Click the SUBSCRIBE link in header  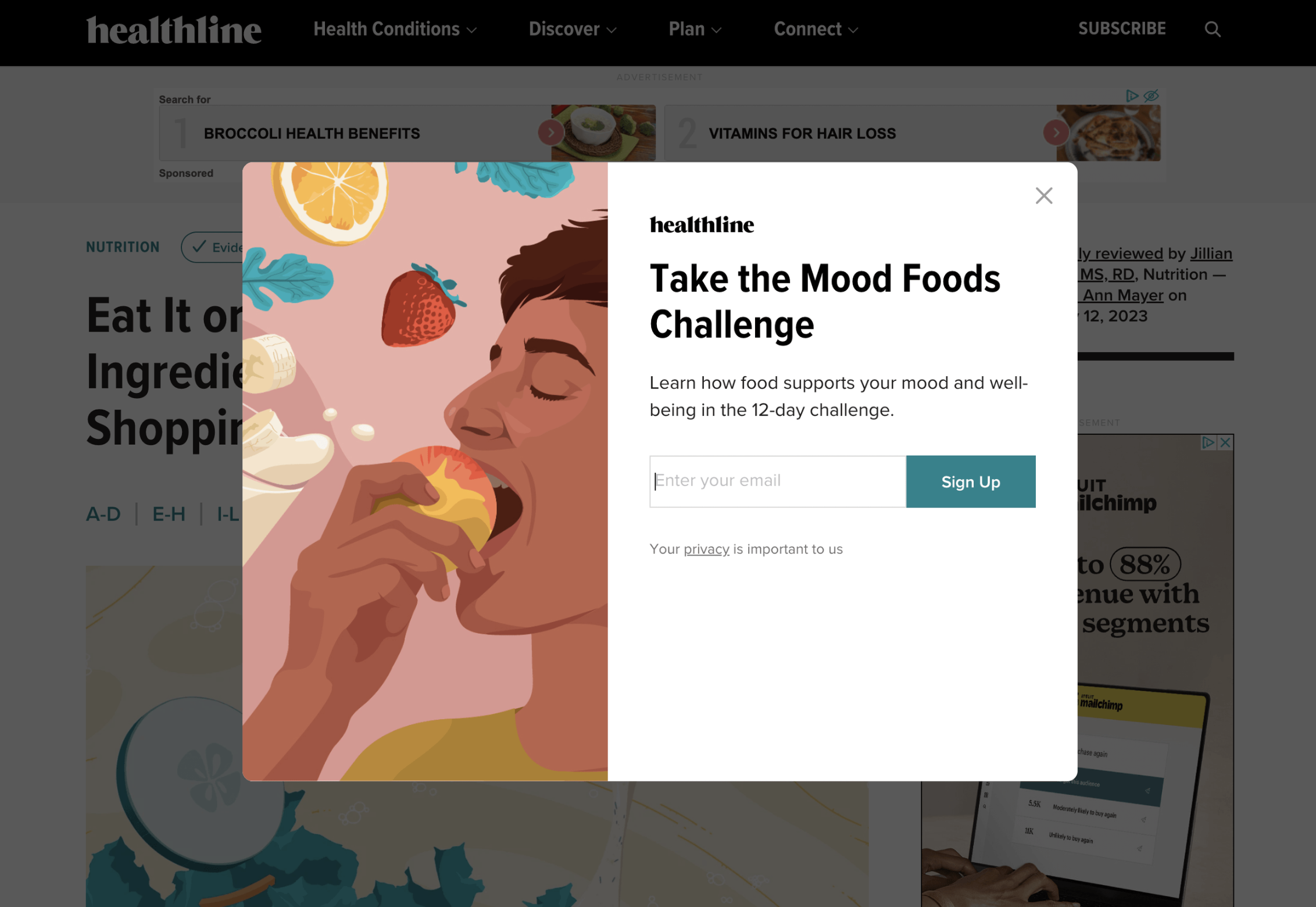(1121, 29)
